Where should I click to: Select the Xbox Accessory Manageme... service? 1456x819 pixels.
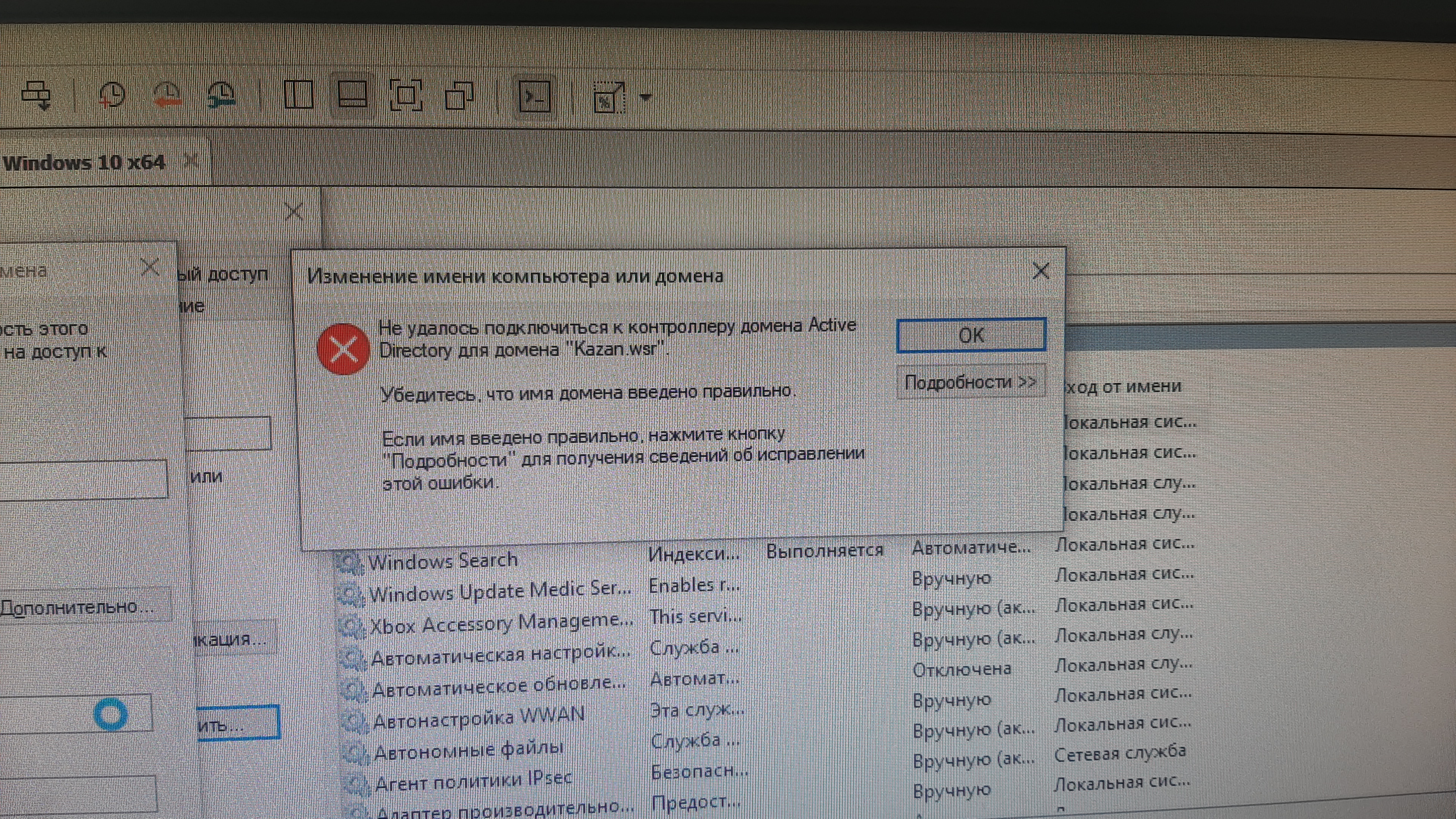tap(501, 623)
